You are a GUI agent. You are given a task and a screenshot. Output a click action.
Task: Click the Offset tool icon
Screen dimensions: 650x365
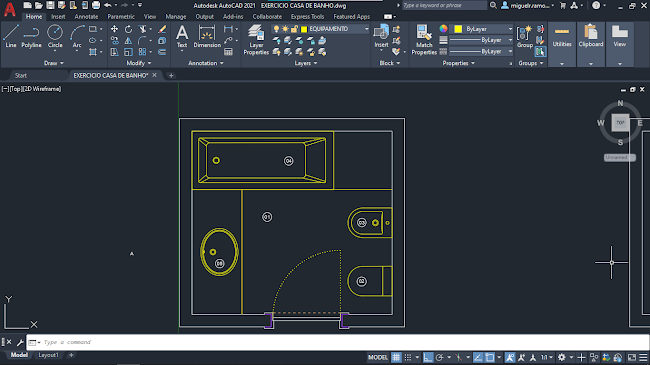(162, 52)
